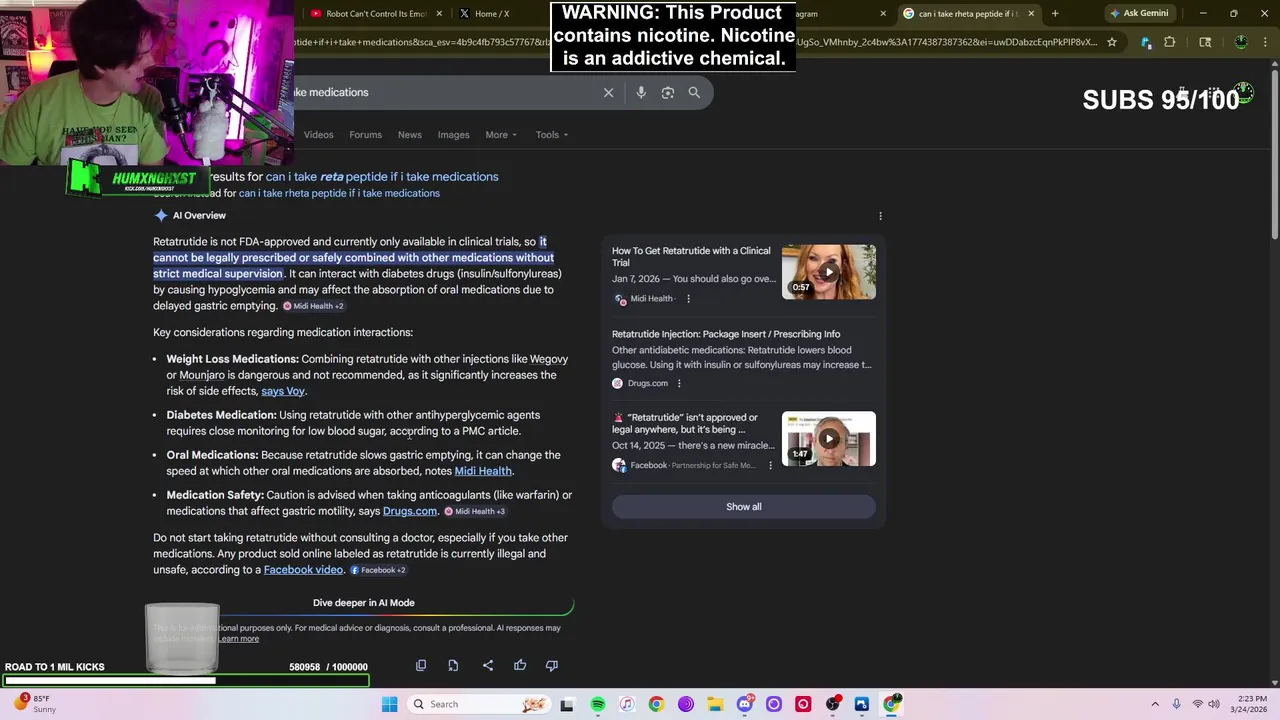Switch to the Images results tab

click(x=453, y=135)
